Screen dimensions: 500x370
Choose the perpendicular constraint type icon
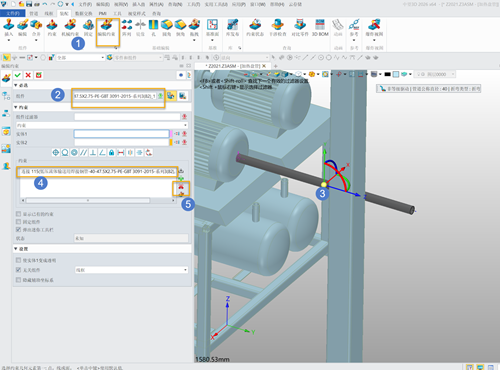(93, 153)
